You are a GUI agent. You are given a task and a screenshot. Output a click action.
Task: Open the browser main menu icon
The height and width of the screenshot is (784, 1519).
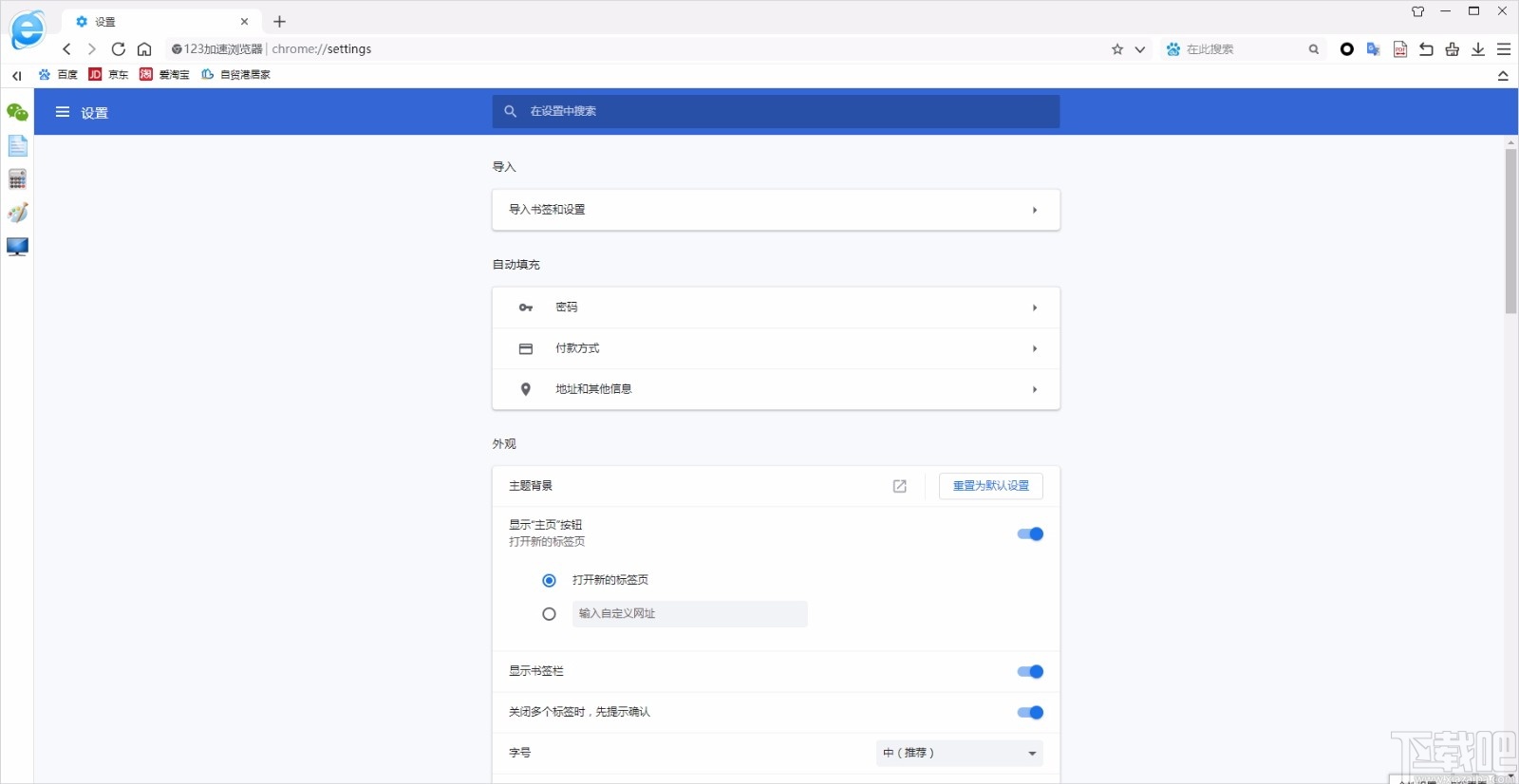pos(1504,49)
